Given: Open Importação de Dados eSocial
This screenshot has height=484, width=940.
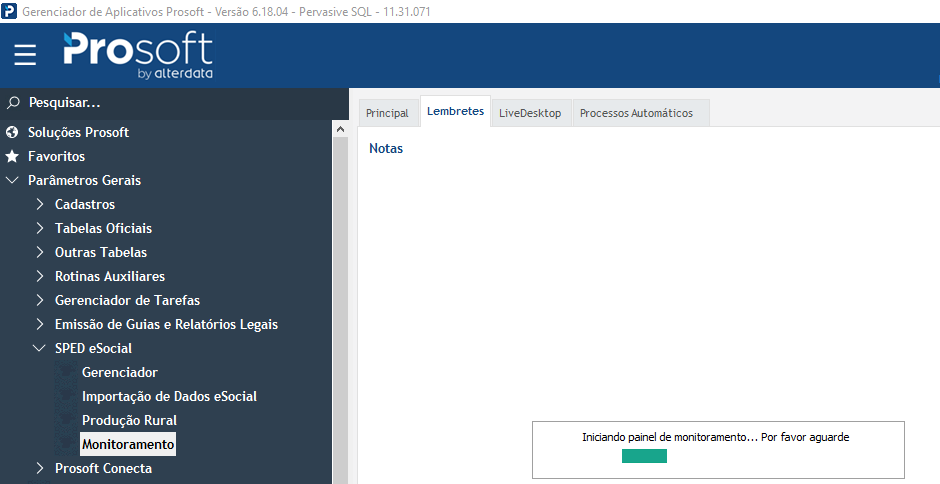Looking at the screenshot, I should tap(170, 396).
